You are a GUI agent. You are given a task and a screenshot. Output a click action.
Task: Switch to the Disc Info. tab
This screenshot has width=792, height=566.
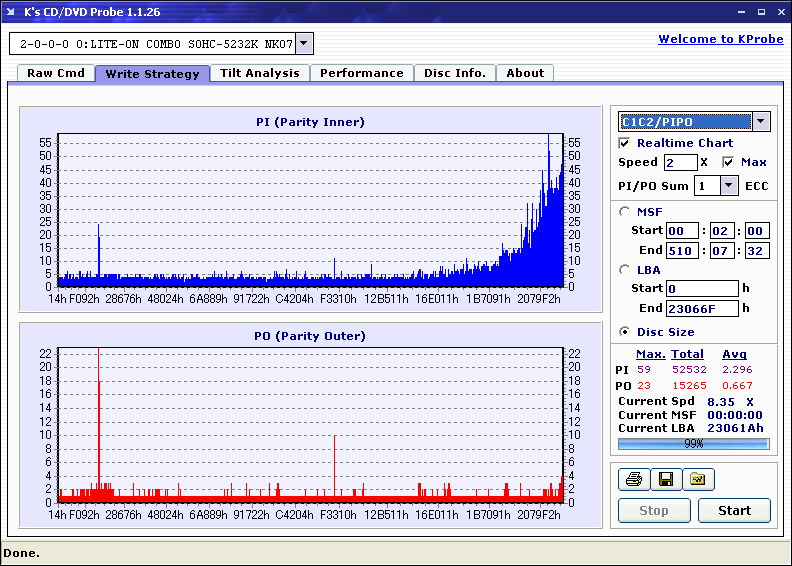(x=455, y=73)
